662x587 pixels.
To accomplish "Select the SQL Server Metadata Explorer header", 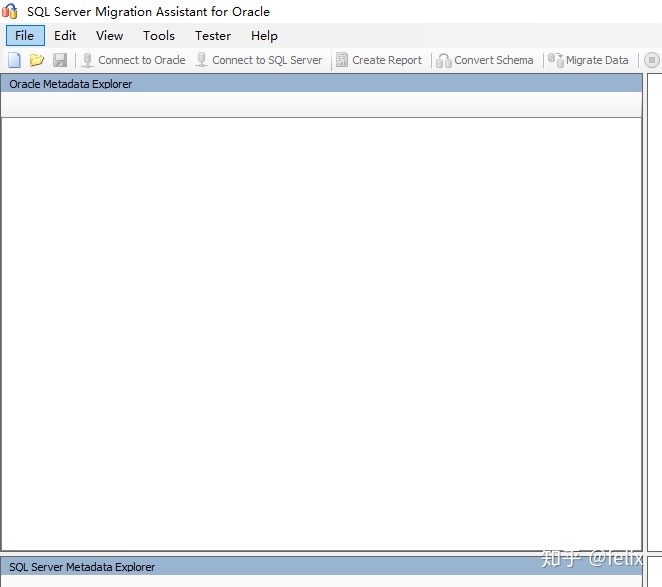I will [x=321, y=566].
